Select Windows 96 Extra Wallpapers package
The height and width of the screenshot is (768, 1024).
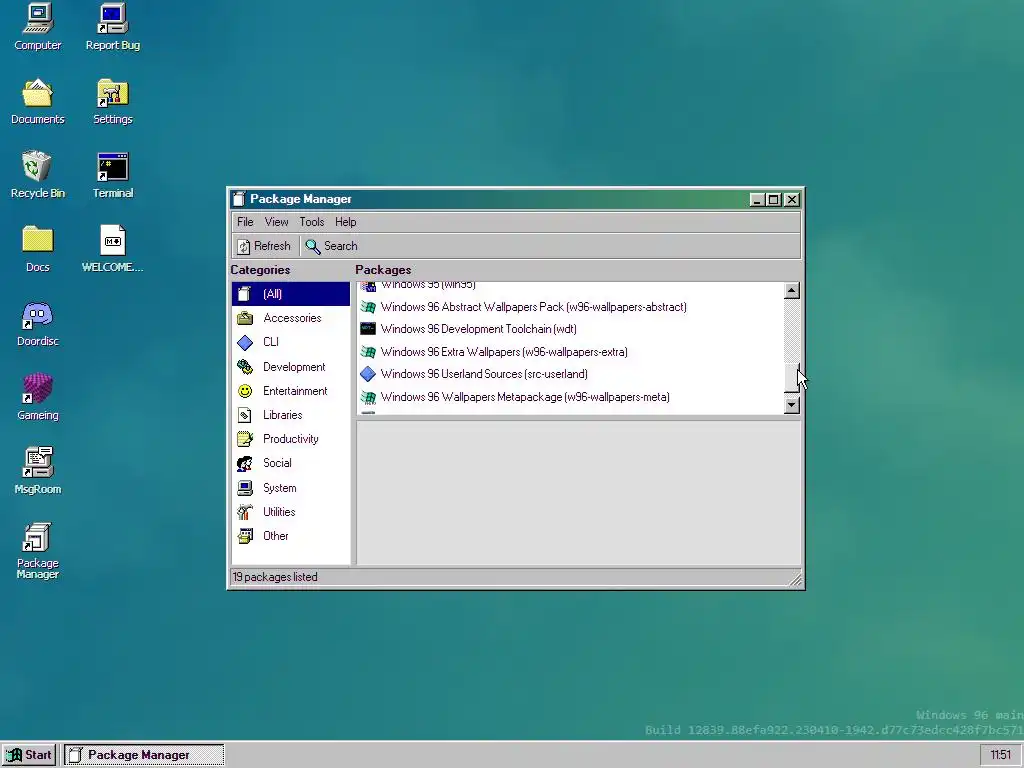tap(570, 352)
